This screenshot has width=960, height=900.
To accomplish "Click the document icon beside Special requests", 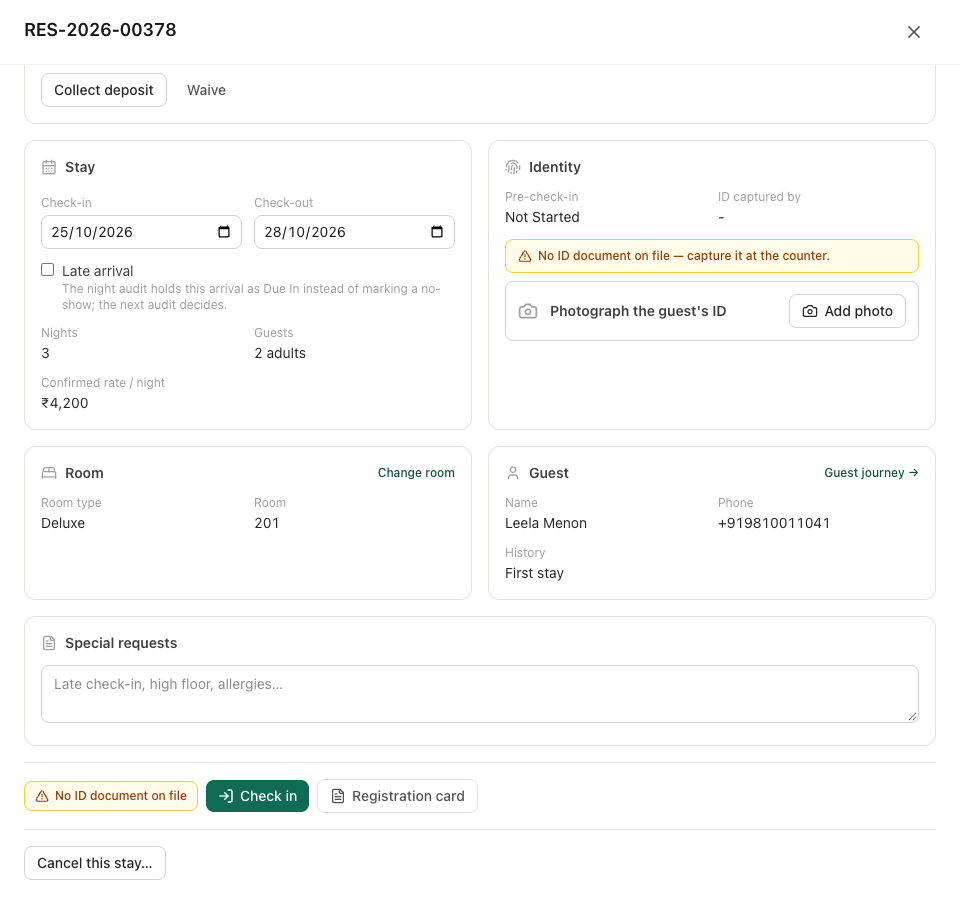I will coord(49,643).
